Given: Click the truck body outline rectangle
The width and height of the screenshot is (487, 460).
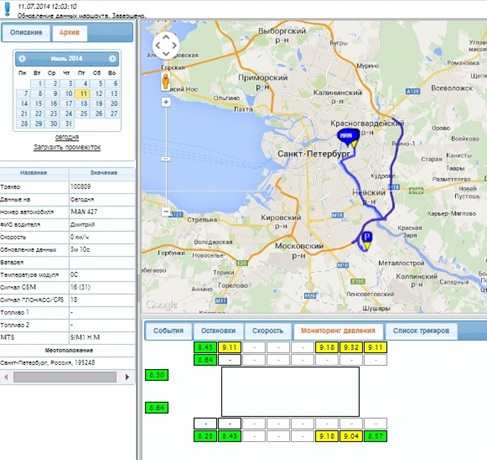Looking at the screenshot, I should click(290, 392).
